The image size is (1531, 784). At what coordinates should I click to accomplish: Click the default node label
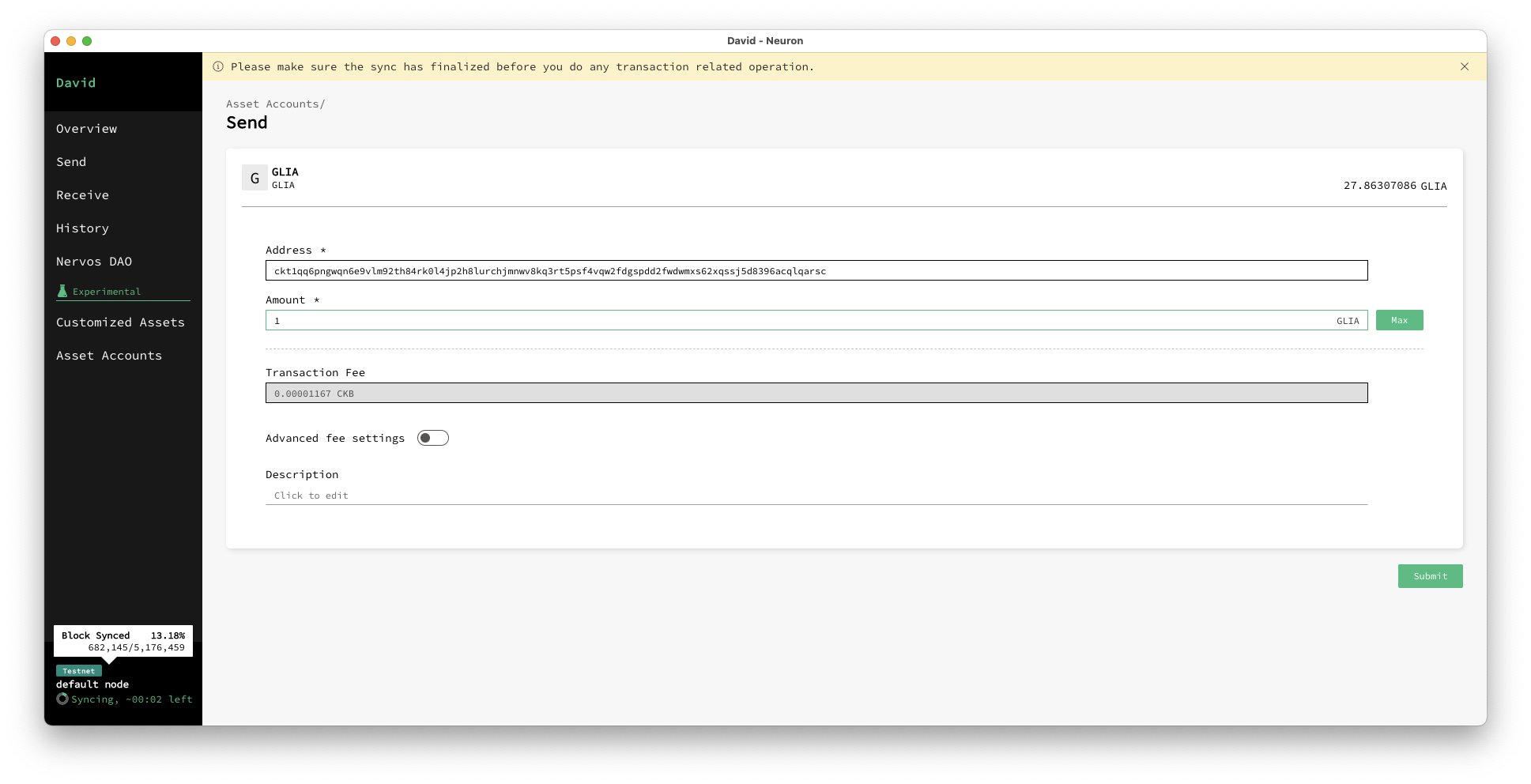click(x=92, y=684)
